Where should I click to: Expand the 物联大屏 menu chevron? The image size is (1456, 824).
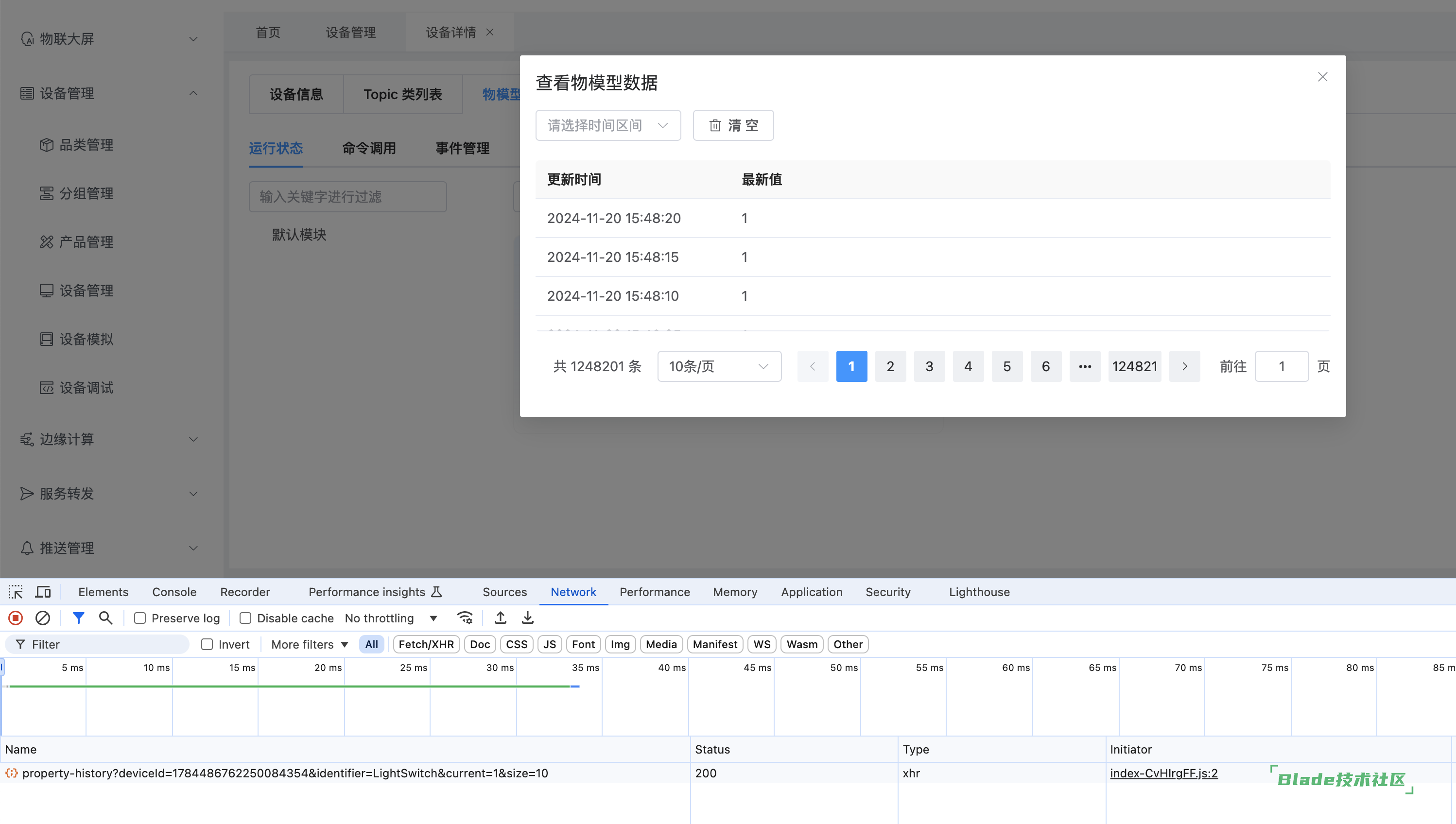(193, 39)
